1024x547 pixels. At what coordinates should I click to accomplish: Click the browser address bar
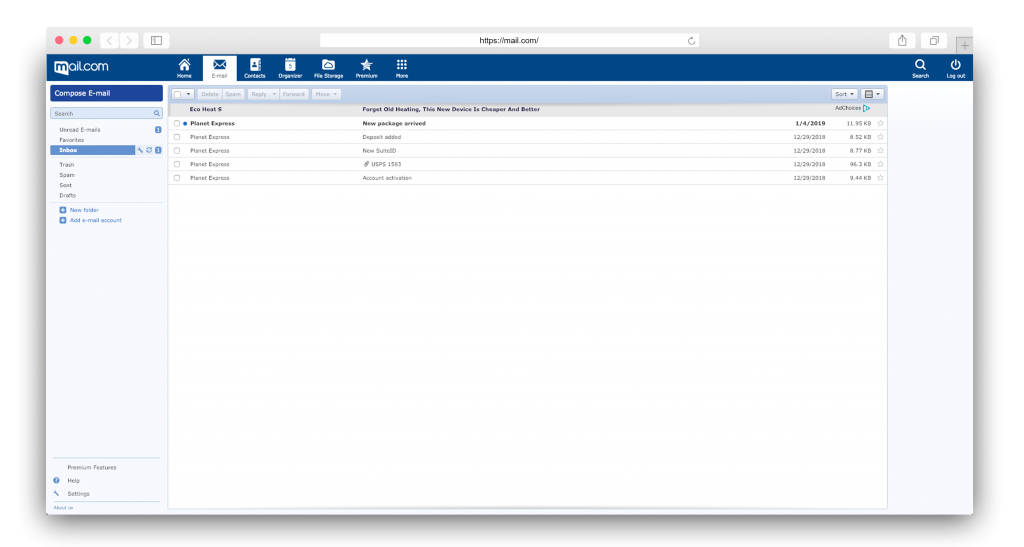coord(509,40)
